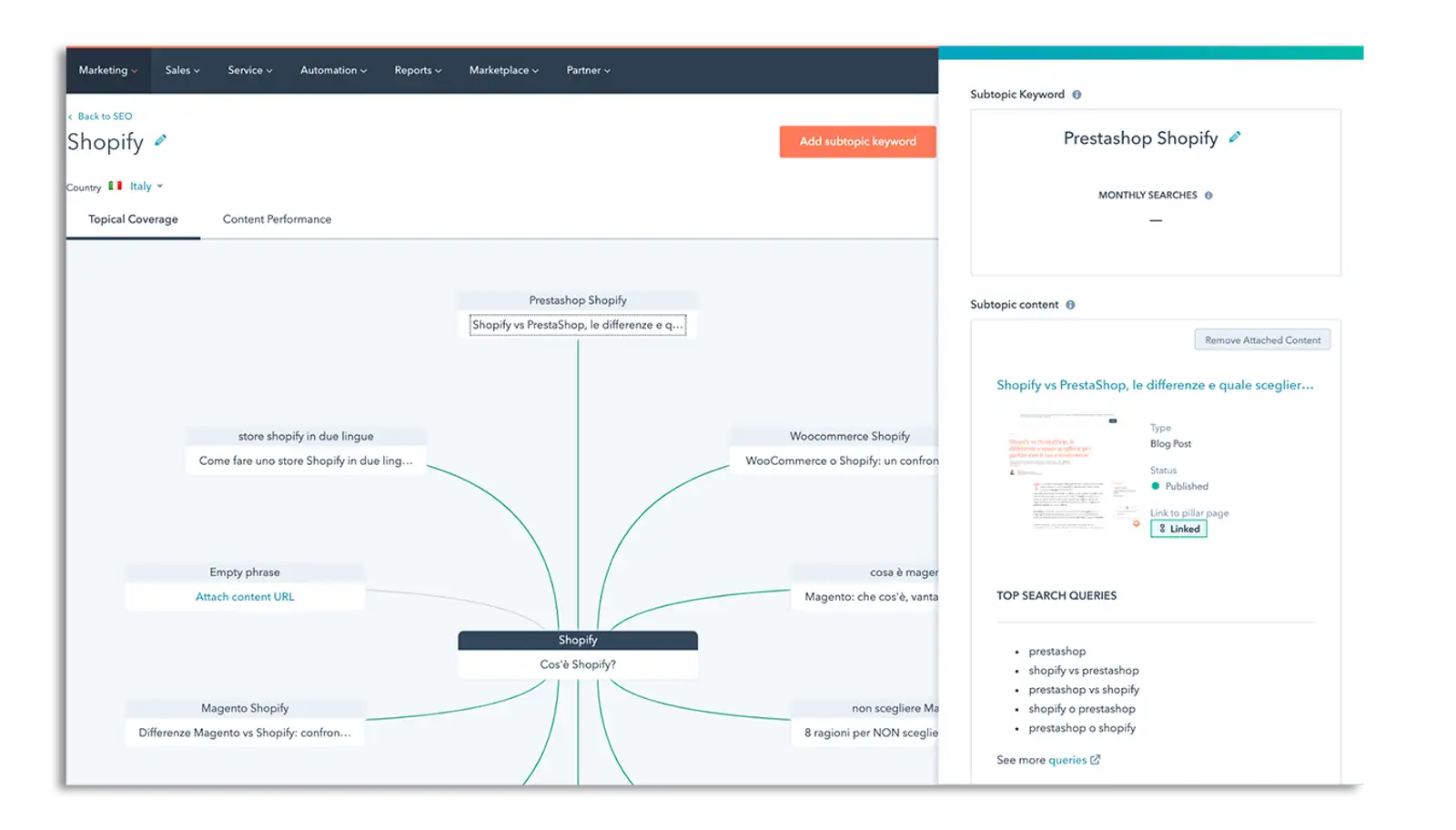Viewport: 1456px width, 830px height.
Task: Open the Reports dropdown
Action: 418,70
